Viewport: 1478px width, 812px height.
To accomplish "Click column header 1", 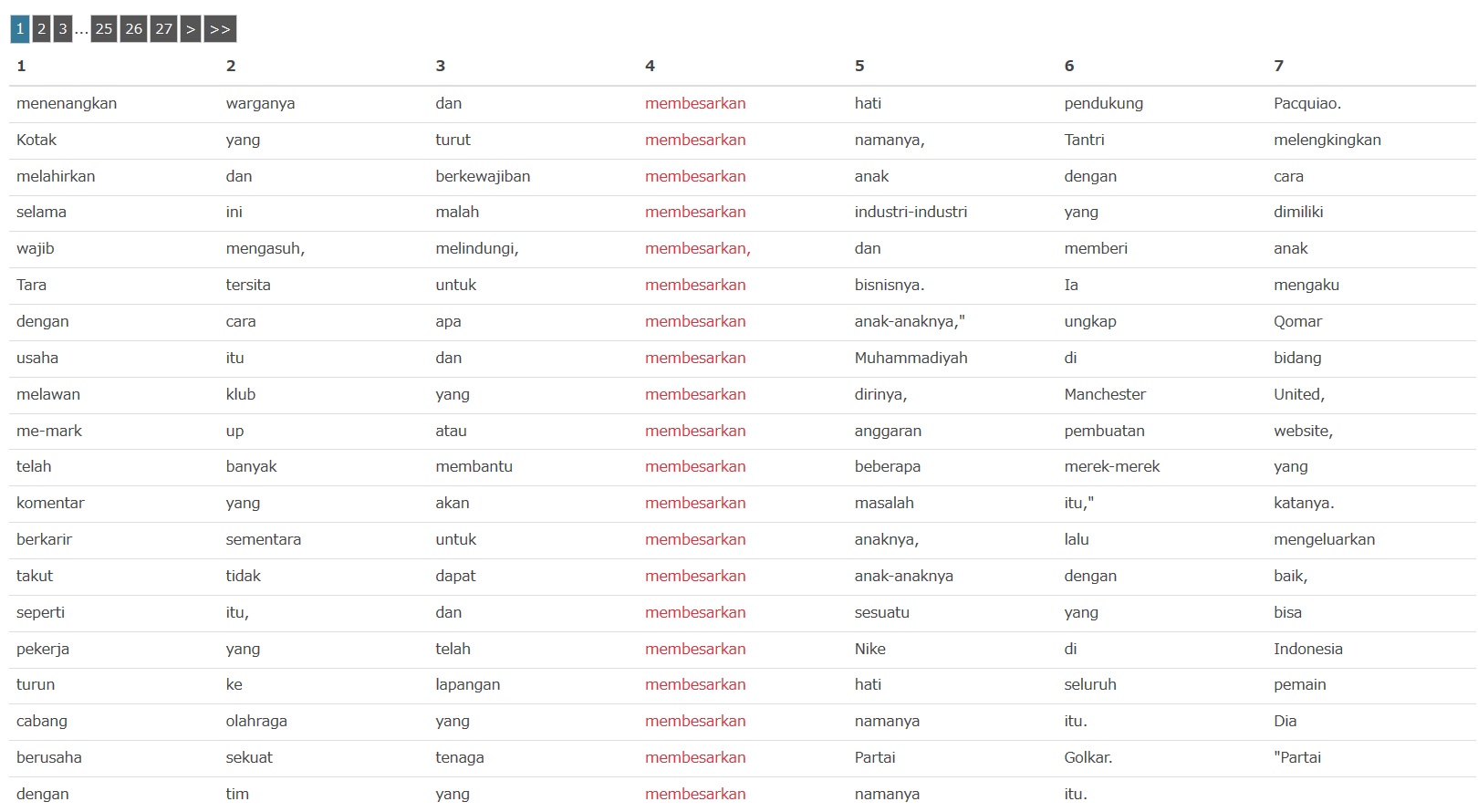I will 21,66.
